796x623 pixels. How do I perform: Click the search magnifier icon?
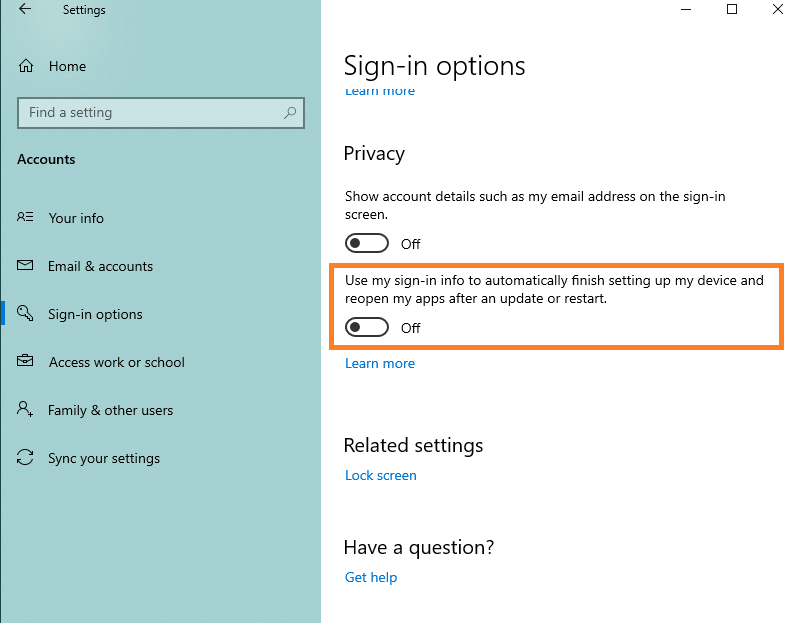290,113
